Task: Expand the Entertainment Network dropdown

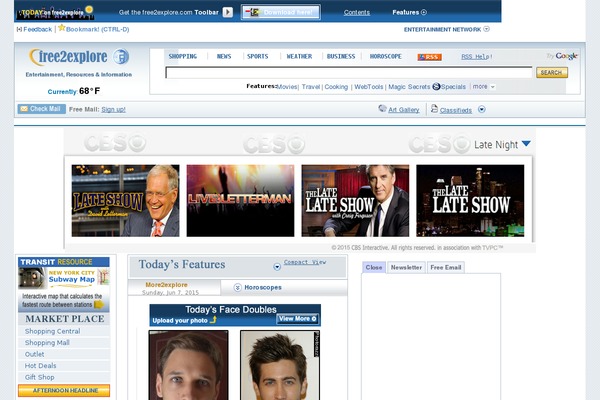Action: pos(486,29)
